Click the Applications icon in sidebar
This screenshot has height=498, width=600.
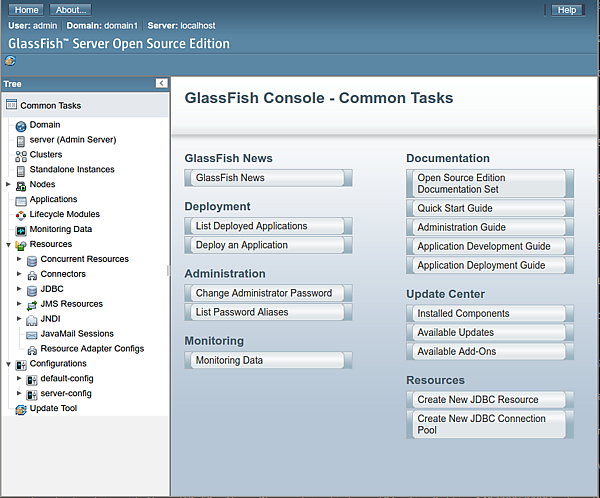[x=20, y=200]
